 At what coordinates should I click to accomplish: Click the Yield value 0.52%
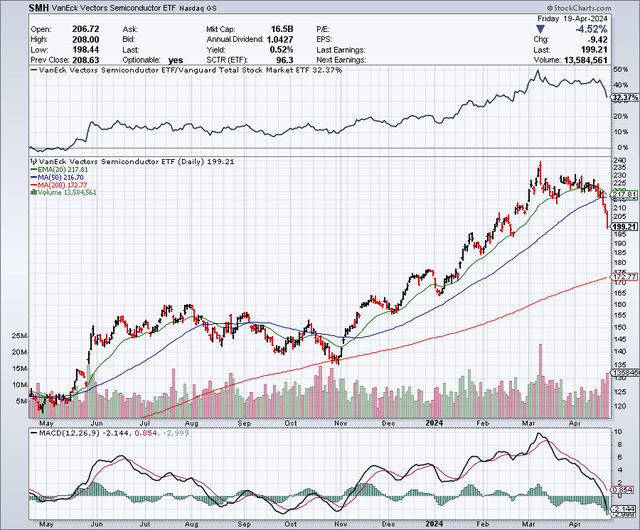coord(281,50)
